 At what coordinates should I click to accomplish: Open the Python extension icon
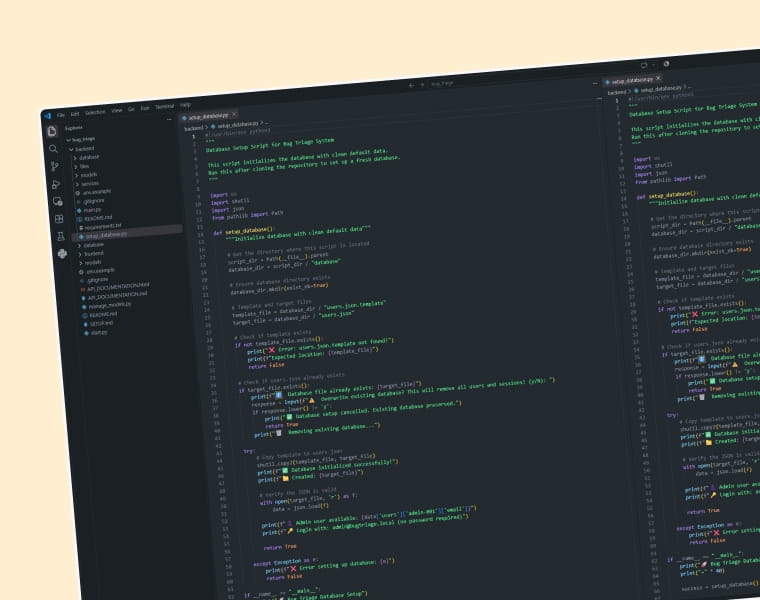click(x=62, y=253)
